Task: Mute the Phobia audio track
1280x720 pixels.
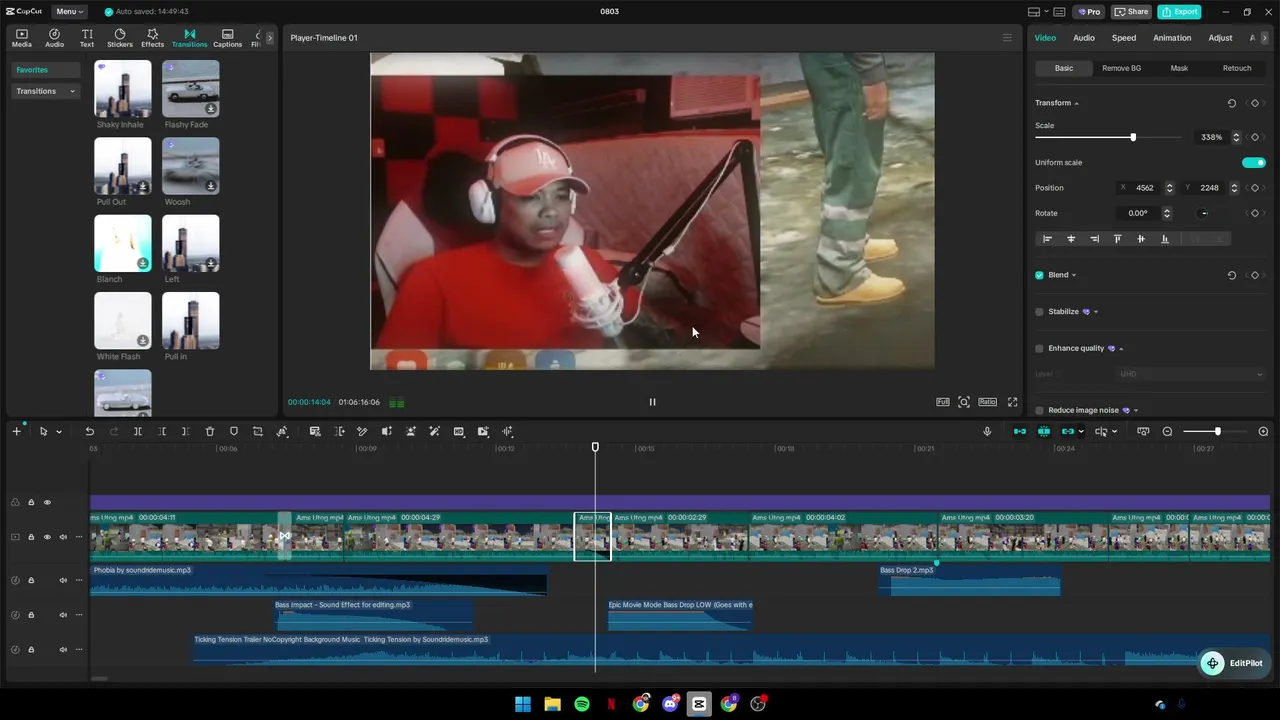Action: (x=63, y=580)
